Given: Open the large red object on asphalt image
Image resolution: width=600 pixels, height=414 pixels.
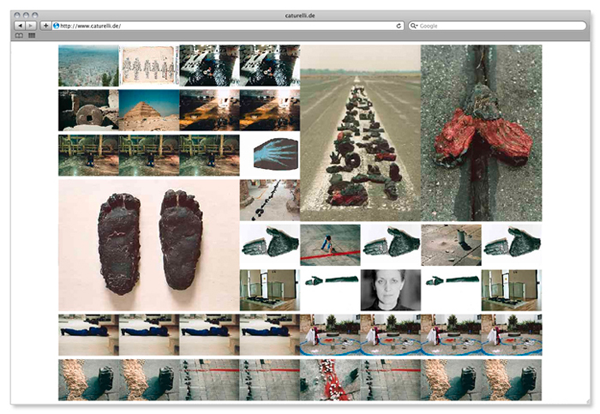Looking at the screenshot, I should 481,132.
